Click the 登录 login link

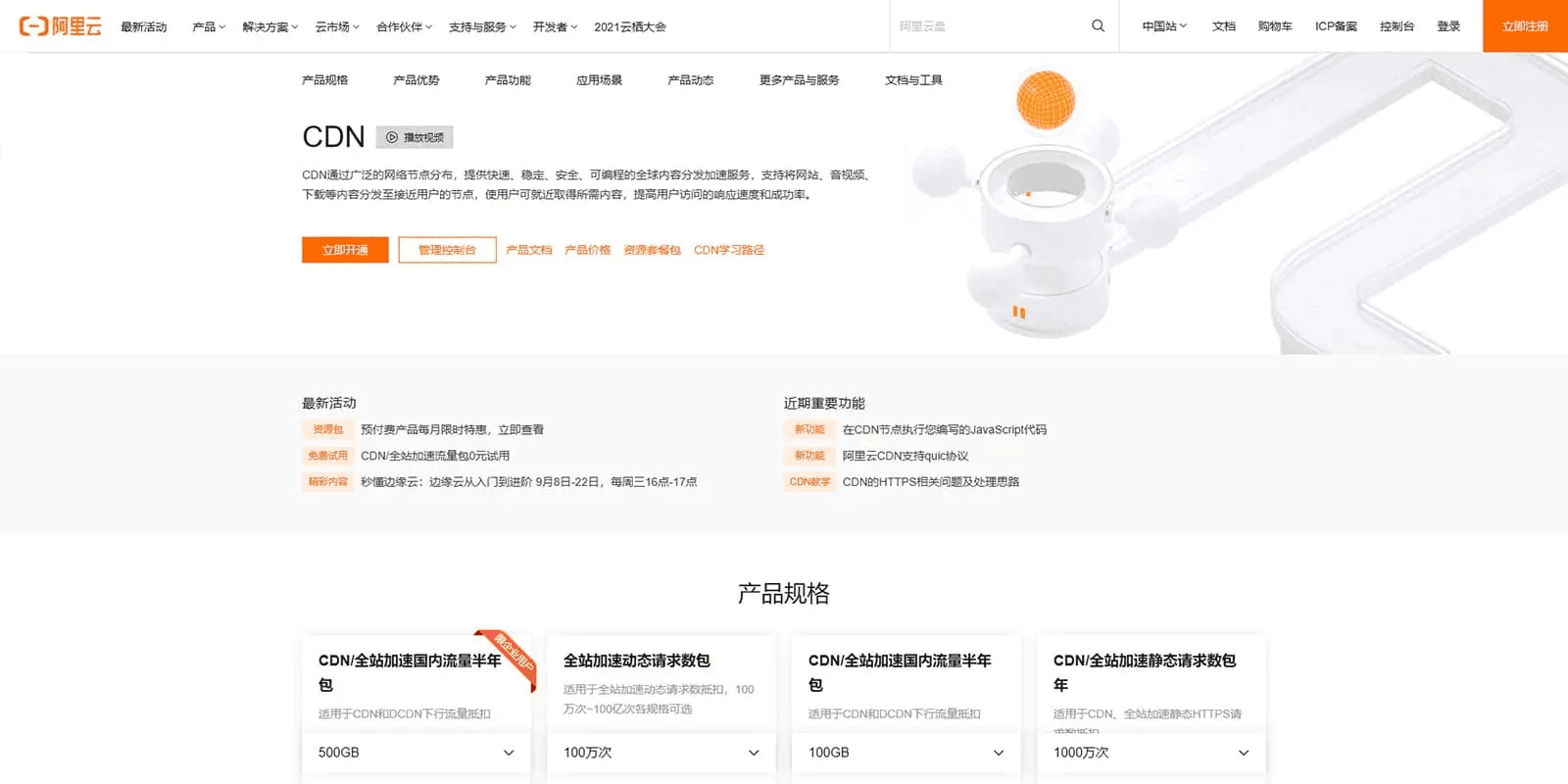pyautogui.click(x=1448, y=26)
